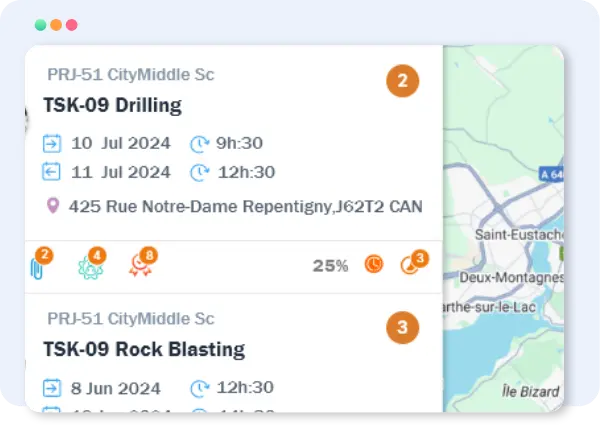Click the green window dot in title bar
This screenshot has width=600, height=431.
pos(40,25)
